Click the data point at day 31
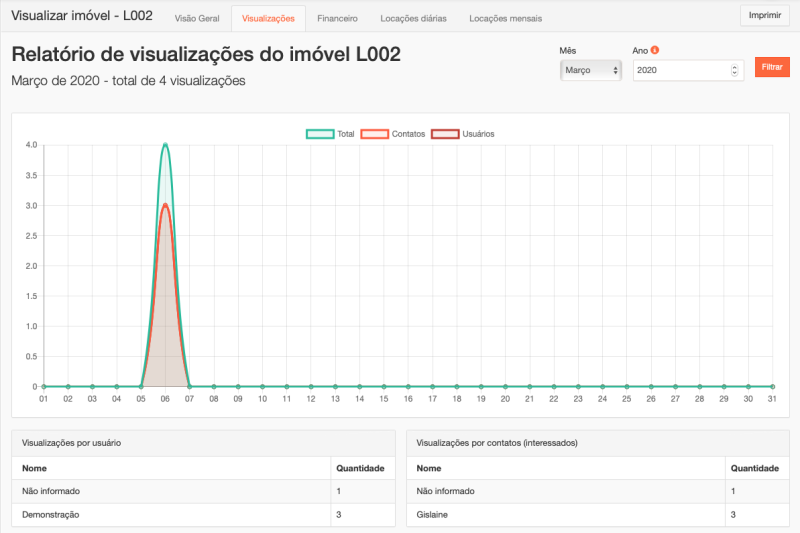This screenshot has width=800, height=533. (x=772, y=386)
